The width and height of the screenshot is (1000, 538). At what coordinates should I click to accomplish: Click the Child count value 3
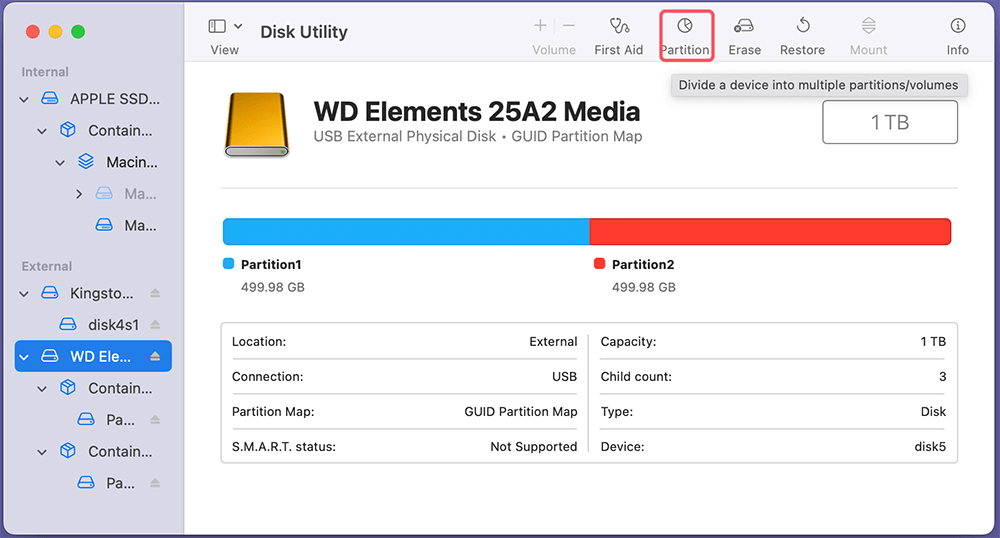(943, 377)
